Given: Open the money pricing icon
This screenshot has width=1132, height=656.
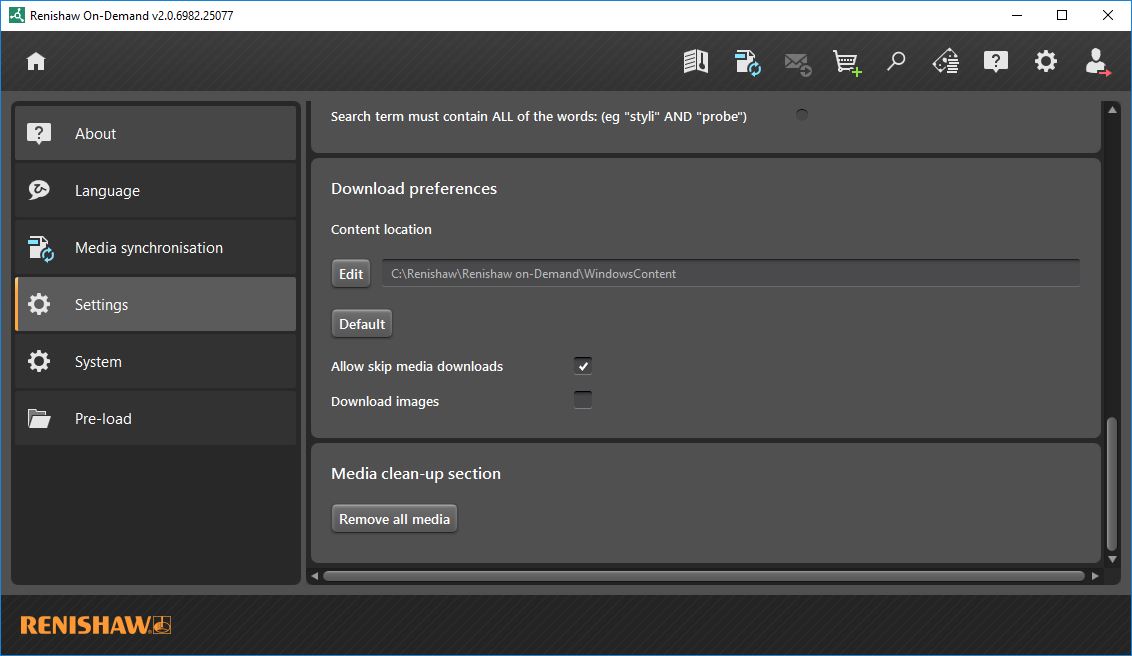Looking at the screenshot, I should (x=946, y=62).
